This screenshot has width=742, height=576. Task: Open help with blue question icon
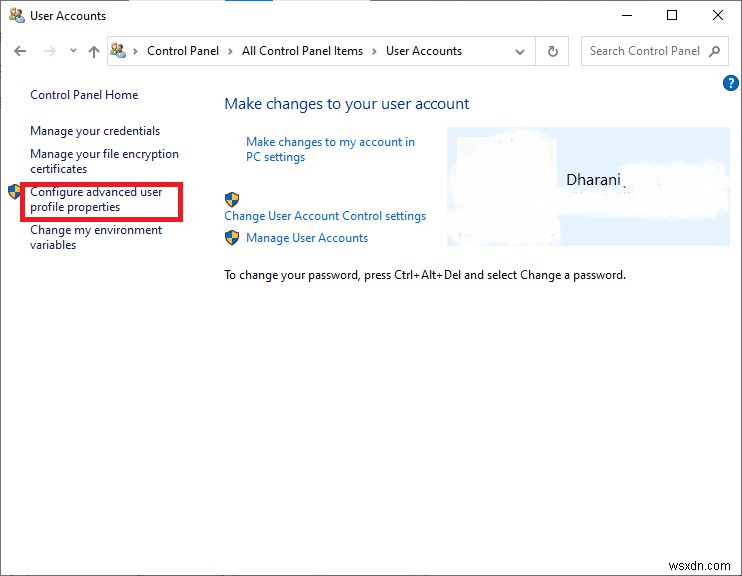[731, 83]
